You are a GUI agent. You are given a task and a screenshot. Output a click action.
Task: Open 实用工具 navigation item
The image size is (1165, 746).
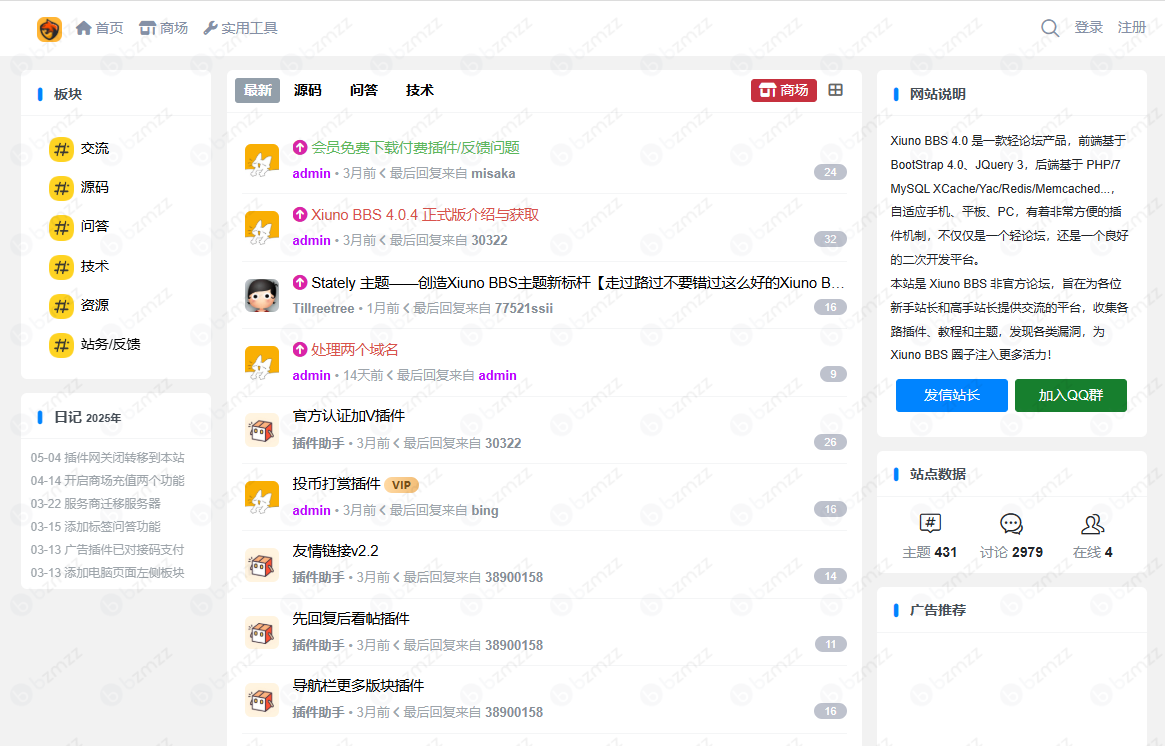click(241, 28)
